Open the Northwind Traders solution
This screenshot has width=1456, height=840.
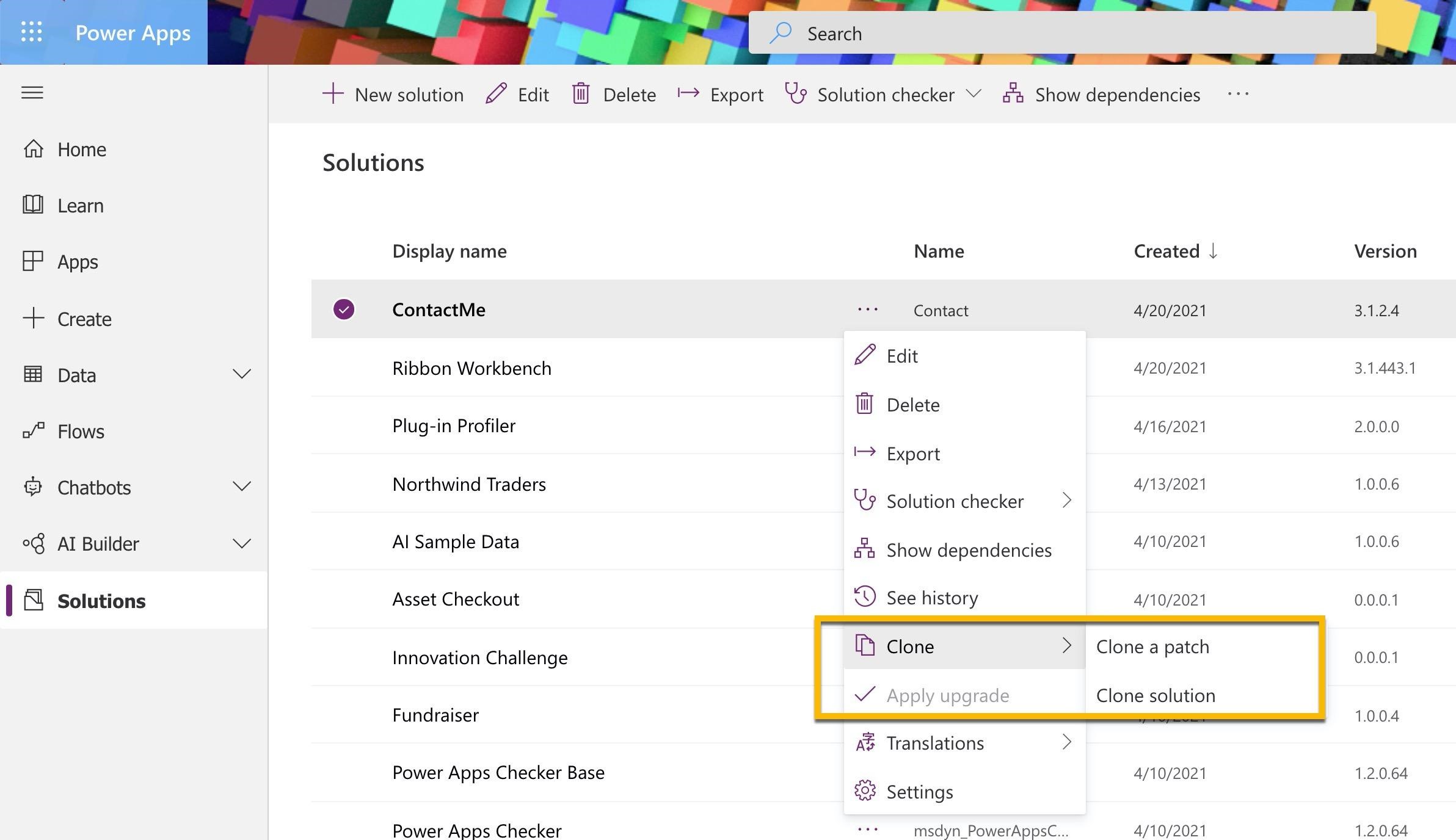tap(469, 484)
